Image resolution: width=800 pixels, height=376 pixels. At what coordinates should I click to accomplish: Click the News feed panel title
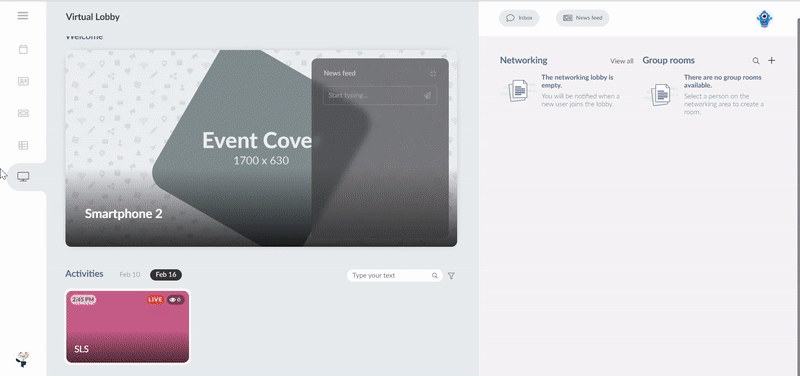339,73
